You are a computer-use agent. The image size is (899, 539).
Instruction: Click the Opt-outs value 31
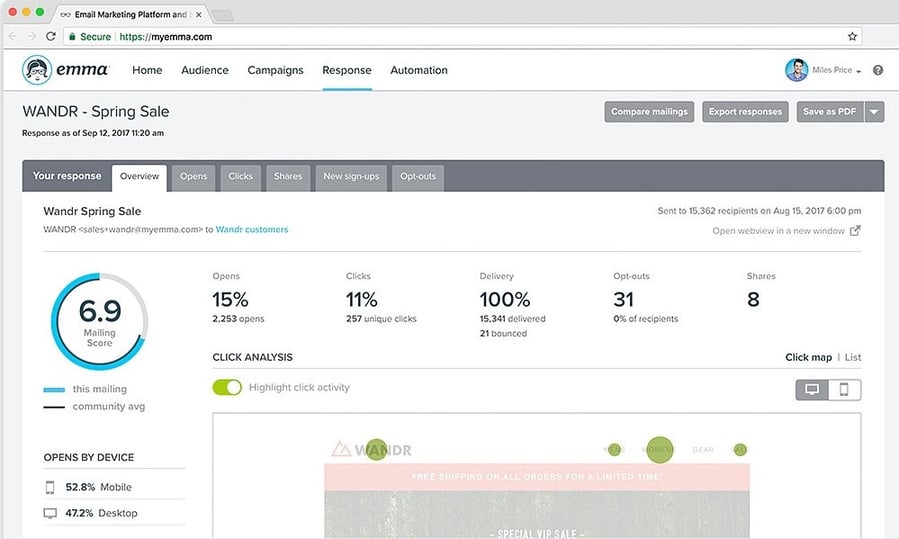click(x=623, y=299)
